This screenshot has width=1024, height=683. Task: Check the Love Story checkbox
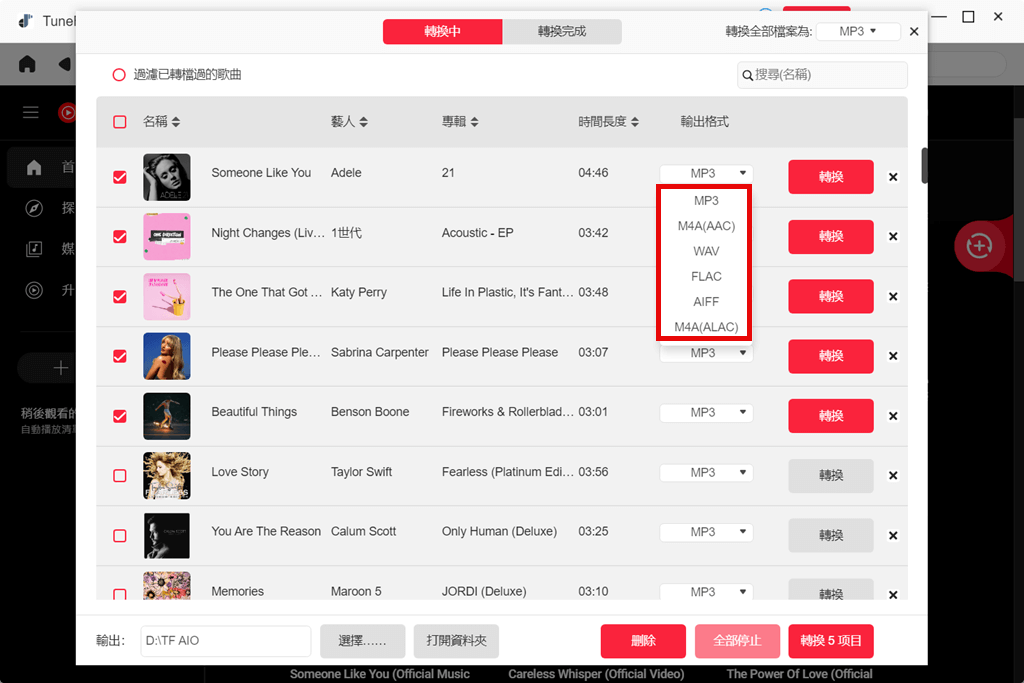coord(120,475)
